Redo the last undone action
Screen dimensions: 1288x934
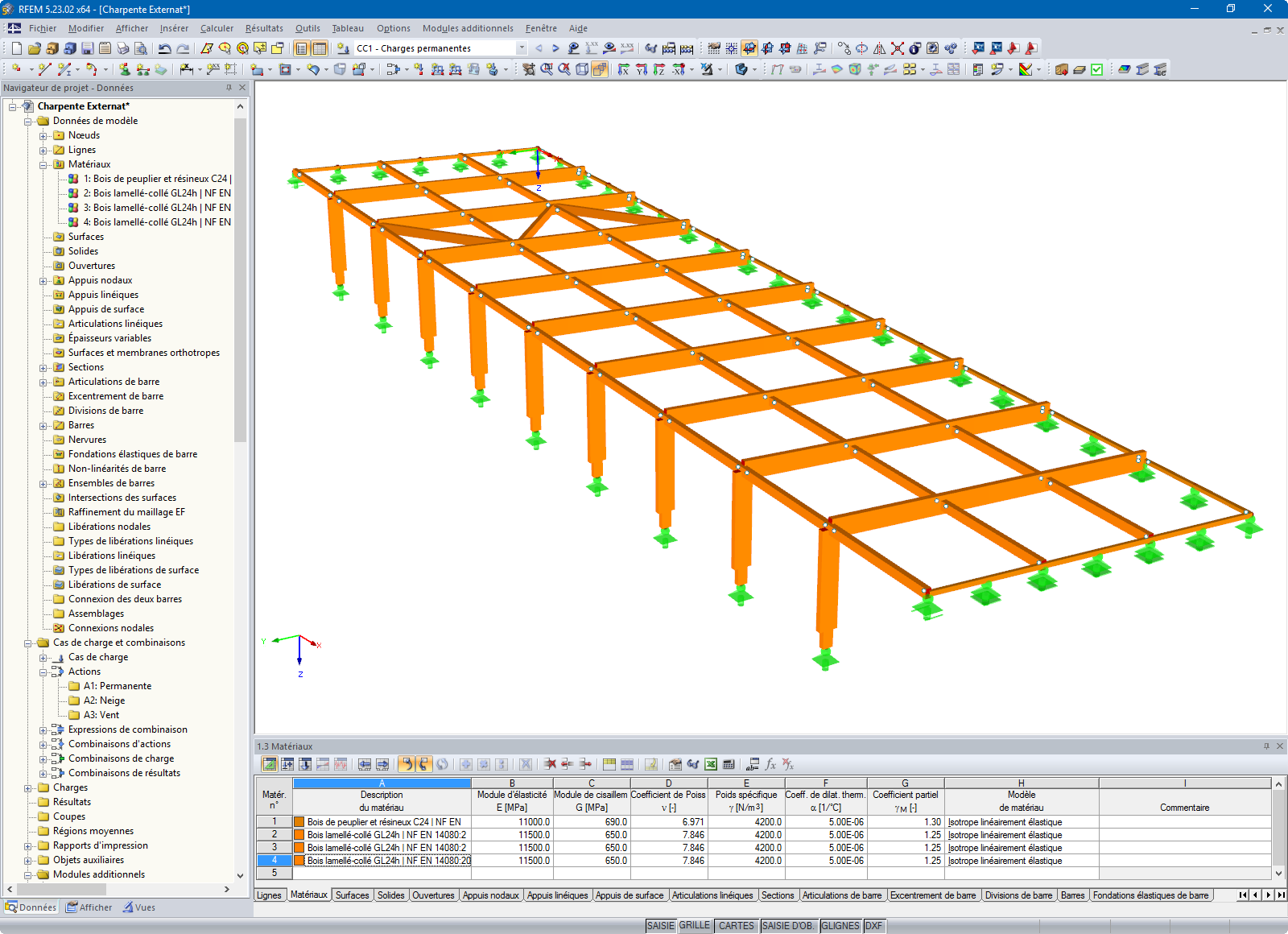183,48
